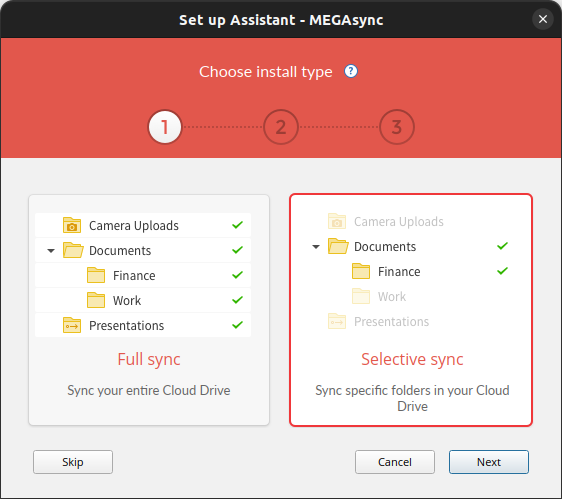Click the Documents folder icon in Selective sync
562x499 pixels.
pos(338,246)
